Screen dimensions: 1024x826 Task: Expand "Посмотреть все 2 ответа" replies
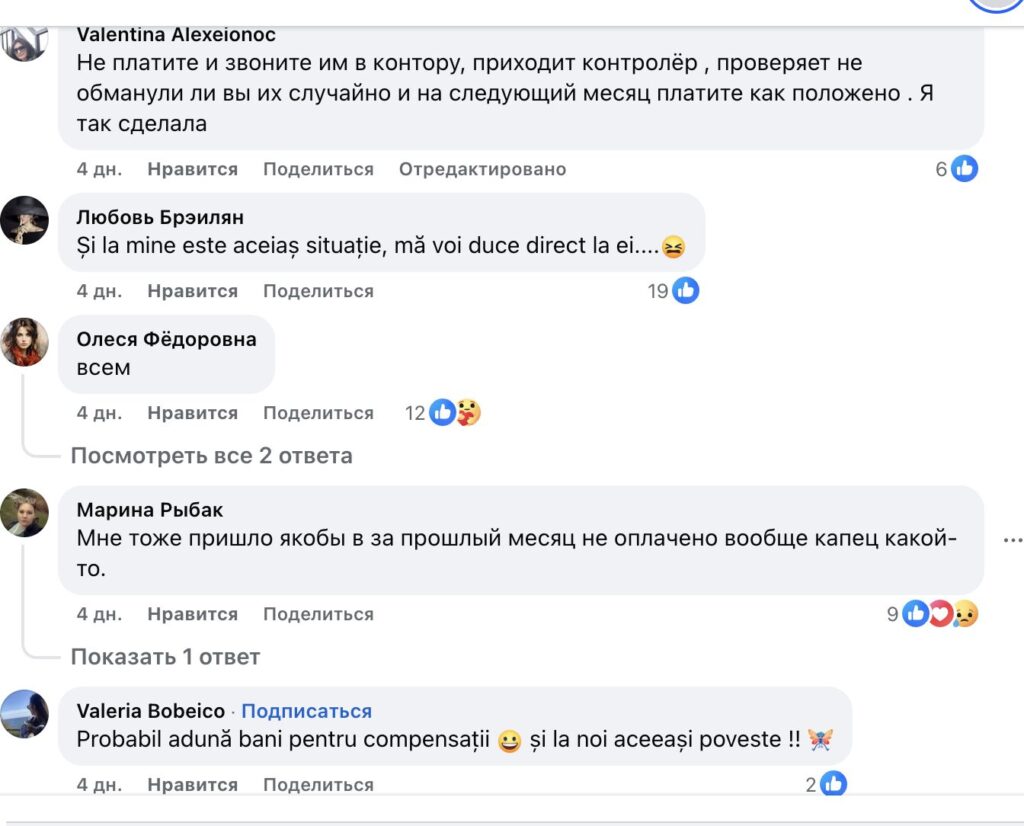[x=211, y=456]
